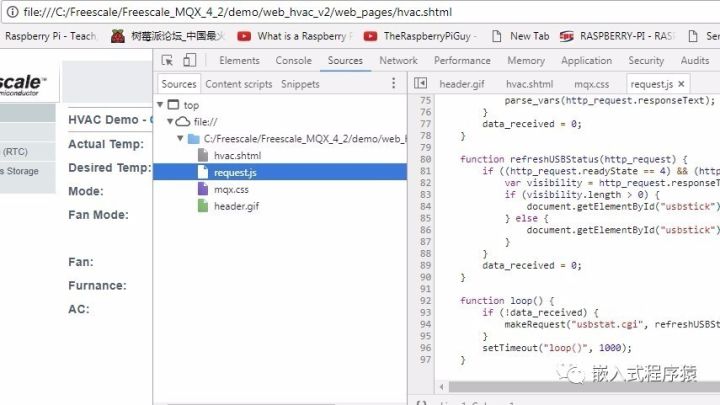Click line number 92 in gutter
Viewport: 720px width, 405px height.
426,300
